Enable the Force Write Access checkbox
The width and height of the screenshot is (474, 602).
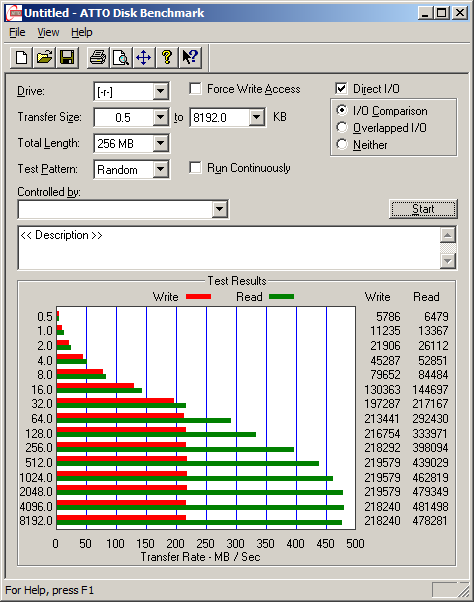point(195,89)
